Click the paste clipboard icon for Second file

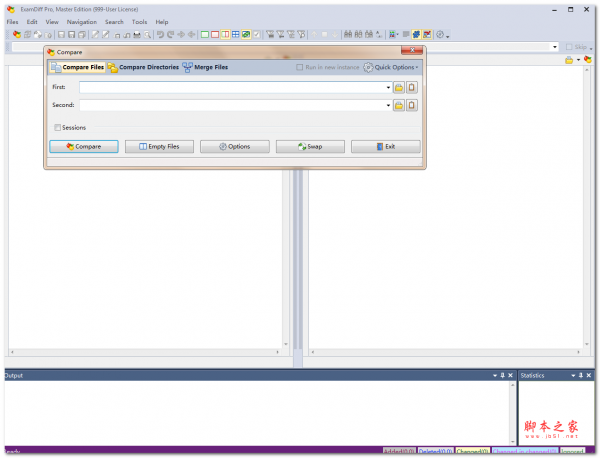411,105
